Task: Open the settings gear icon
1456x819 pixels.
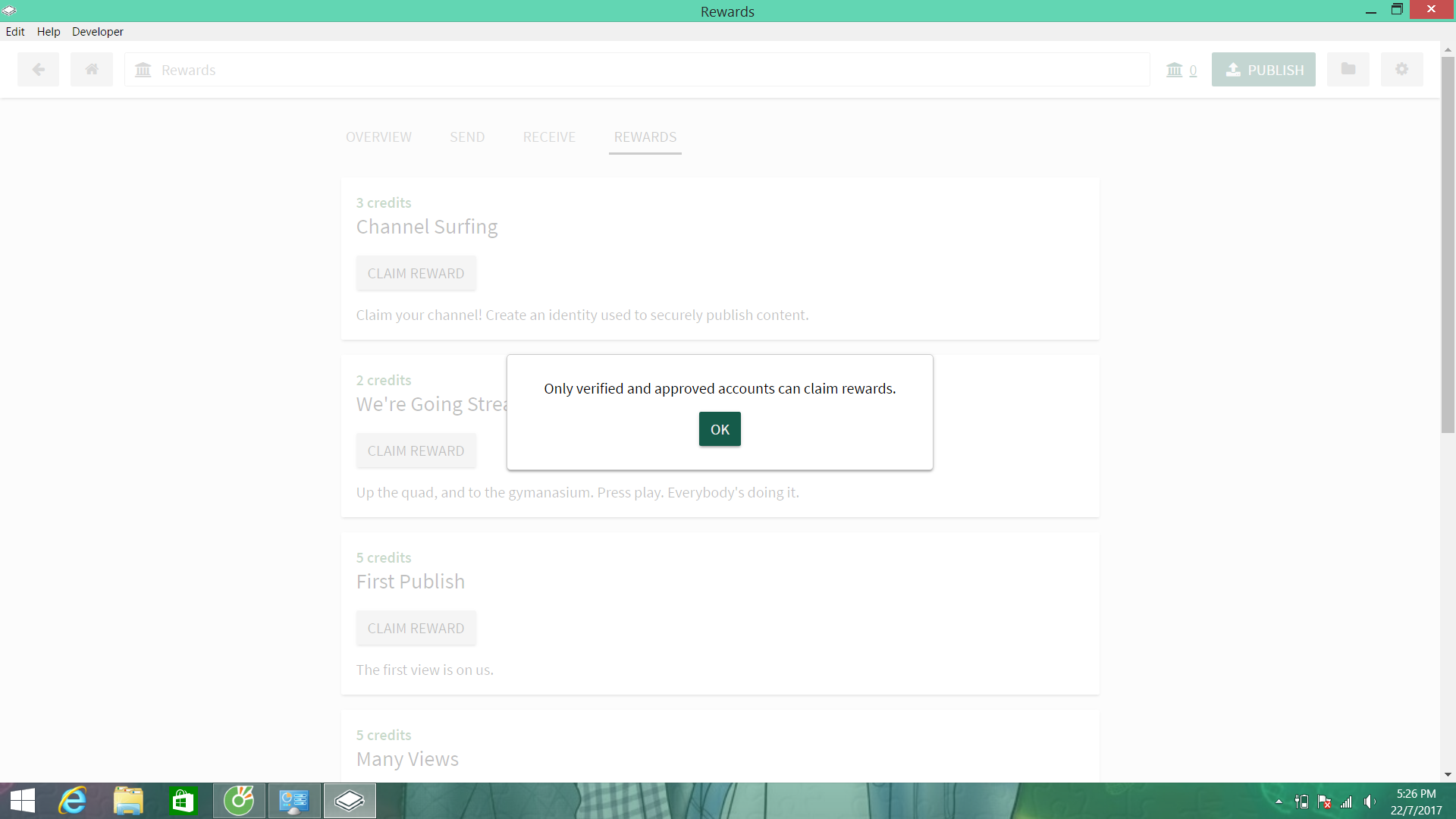Action: point(1401,70)
